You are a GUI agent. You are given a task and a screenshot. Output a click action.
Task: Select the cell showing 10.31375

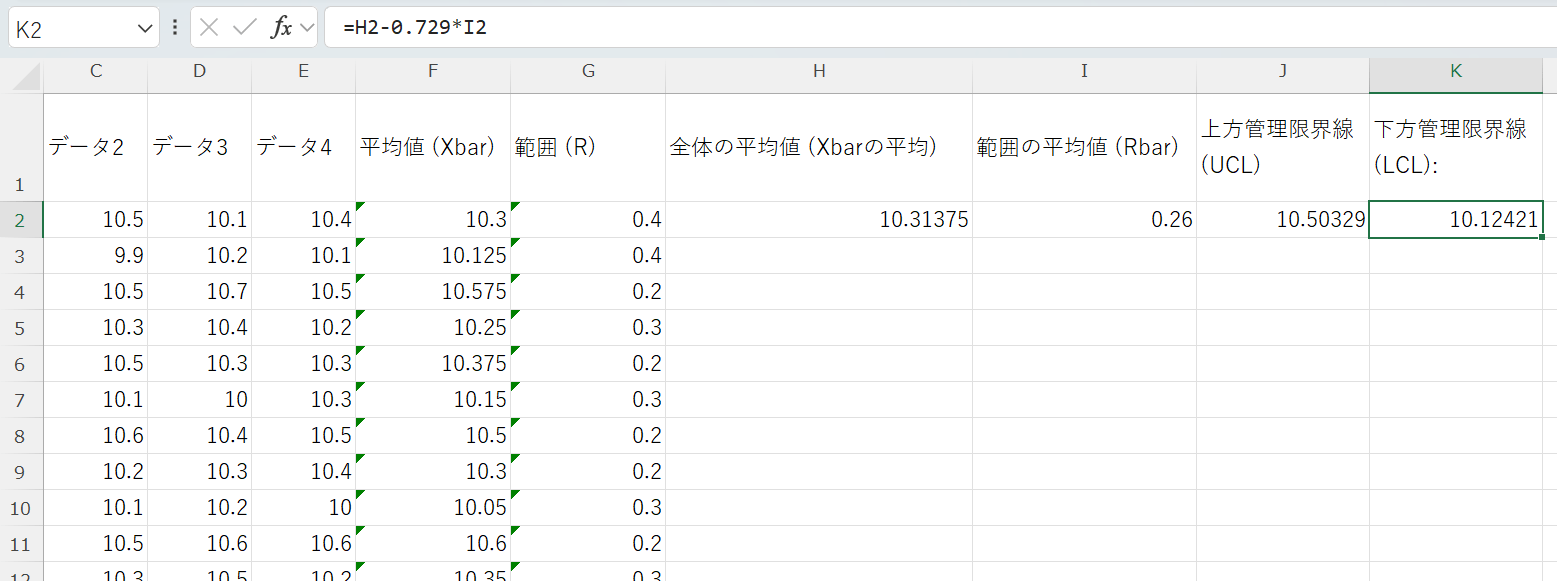coord(818,219)
